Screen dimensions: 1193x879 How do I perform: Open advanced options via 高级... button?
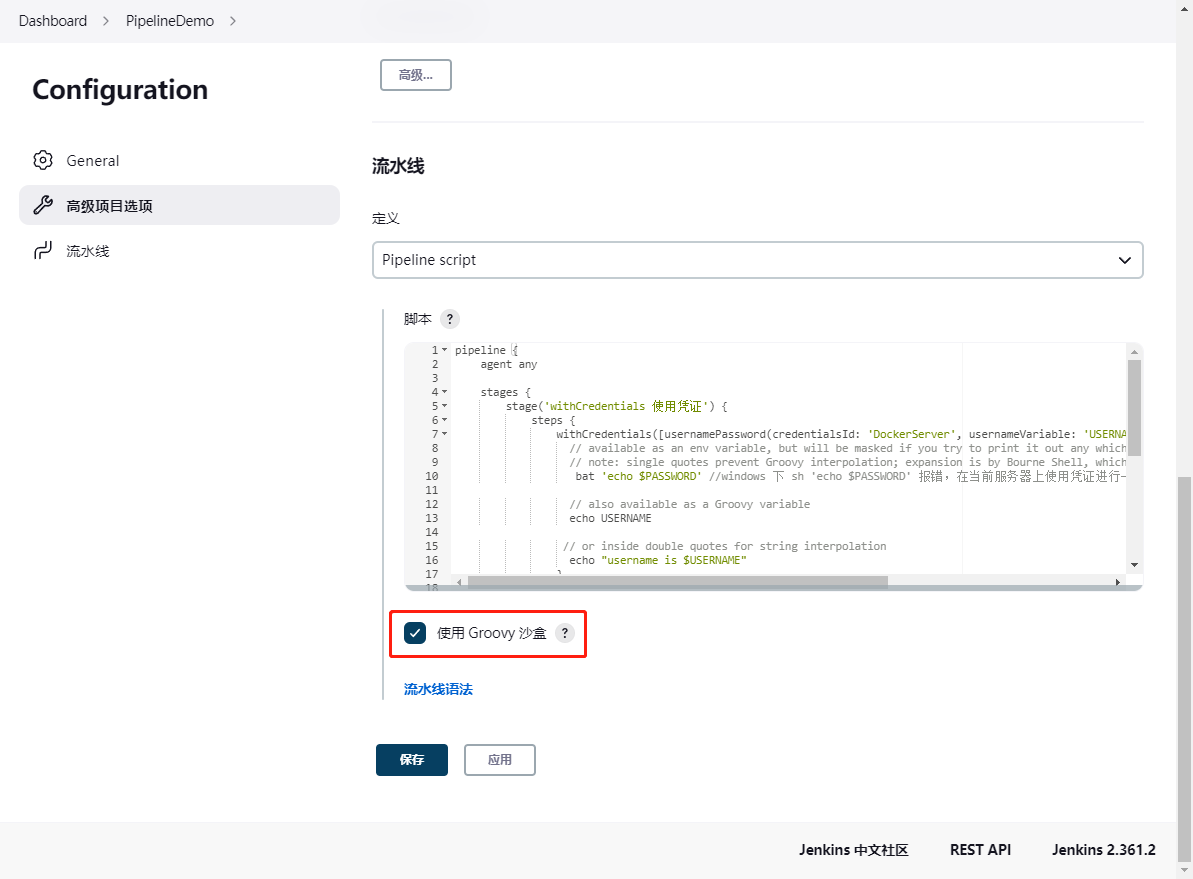pyautogui.click(x=415, y=74)
